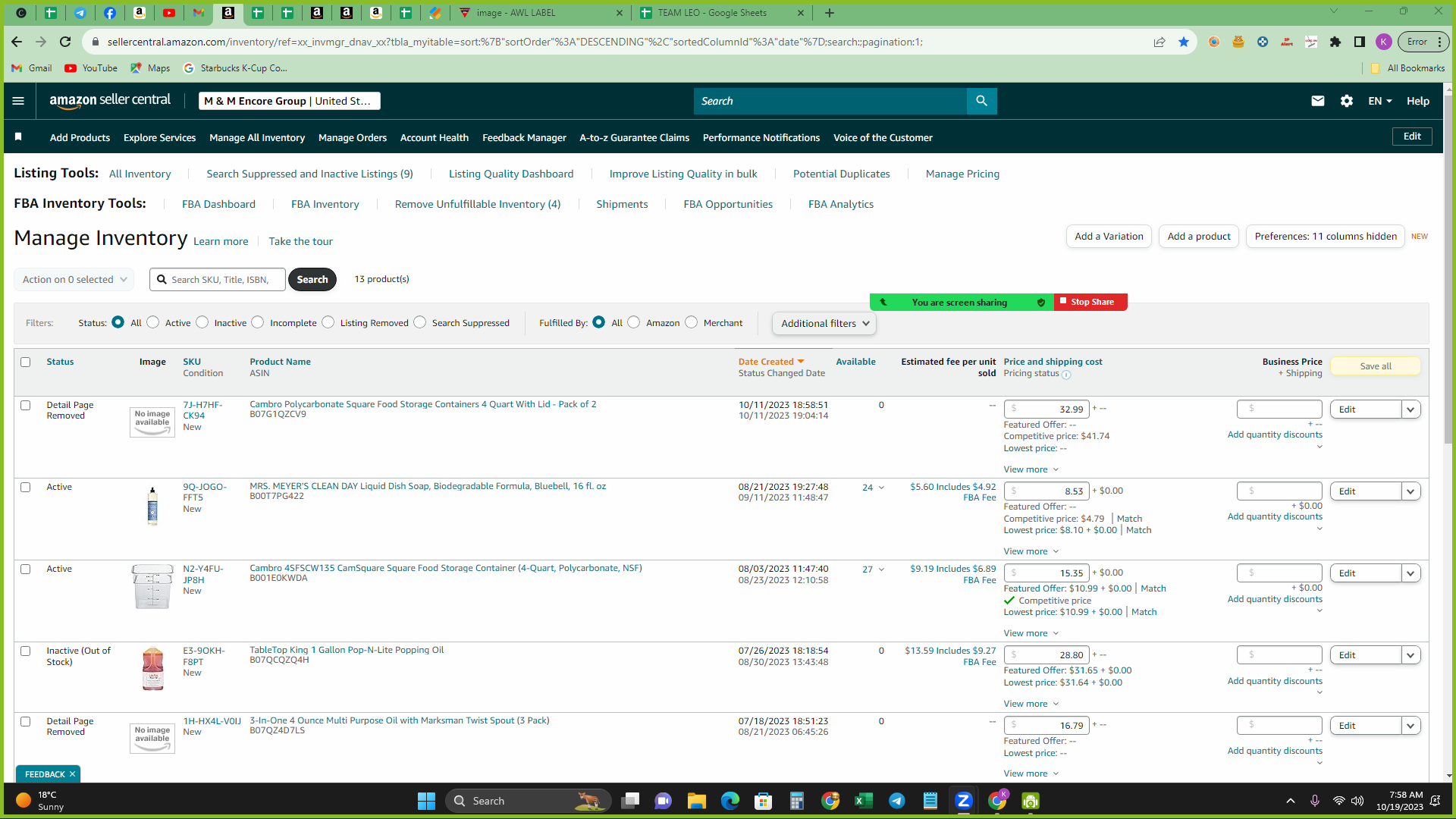Open the EN language dropdown
This screenshot has width=1456, height=819.
(x=1380, y=101)
